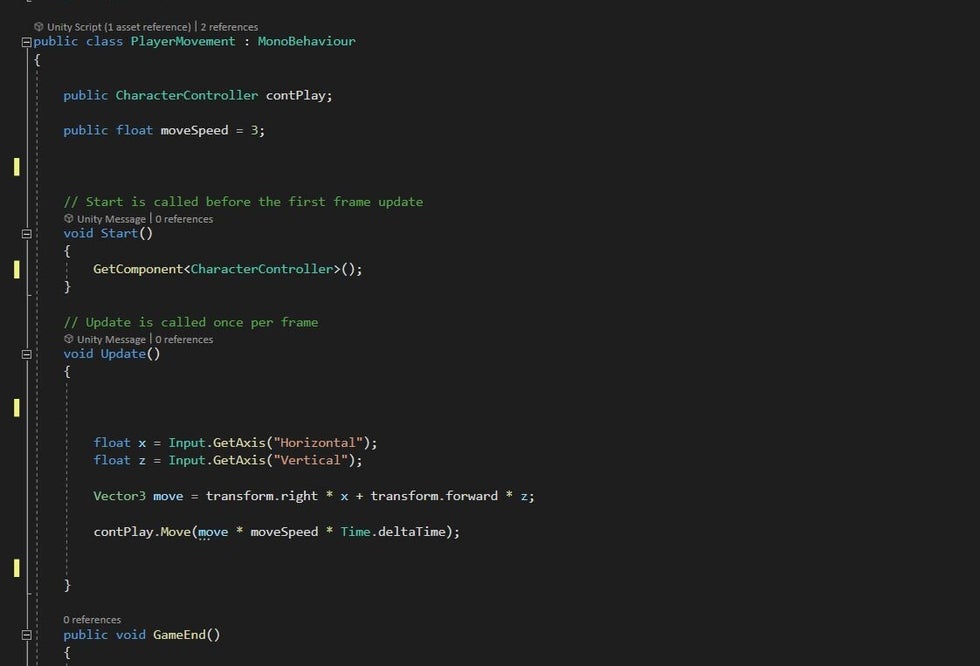The image size is (980, 666).
Task: Open '0 references' link above Update
Action: coord(184,339)
